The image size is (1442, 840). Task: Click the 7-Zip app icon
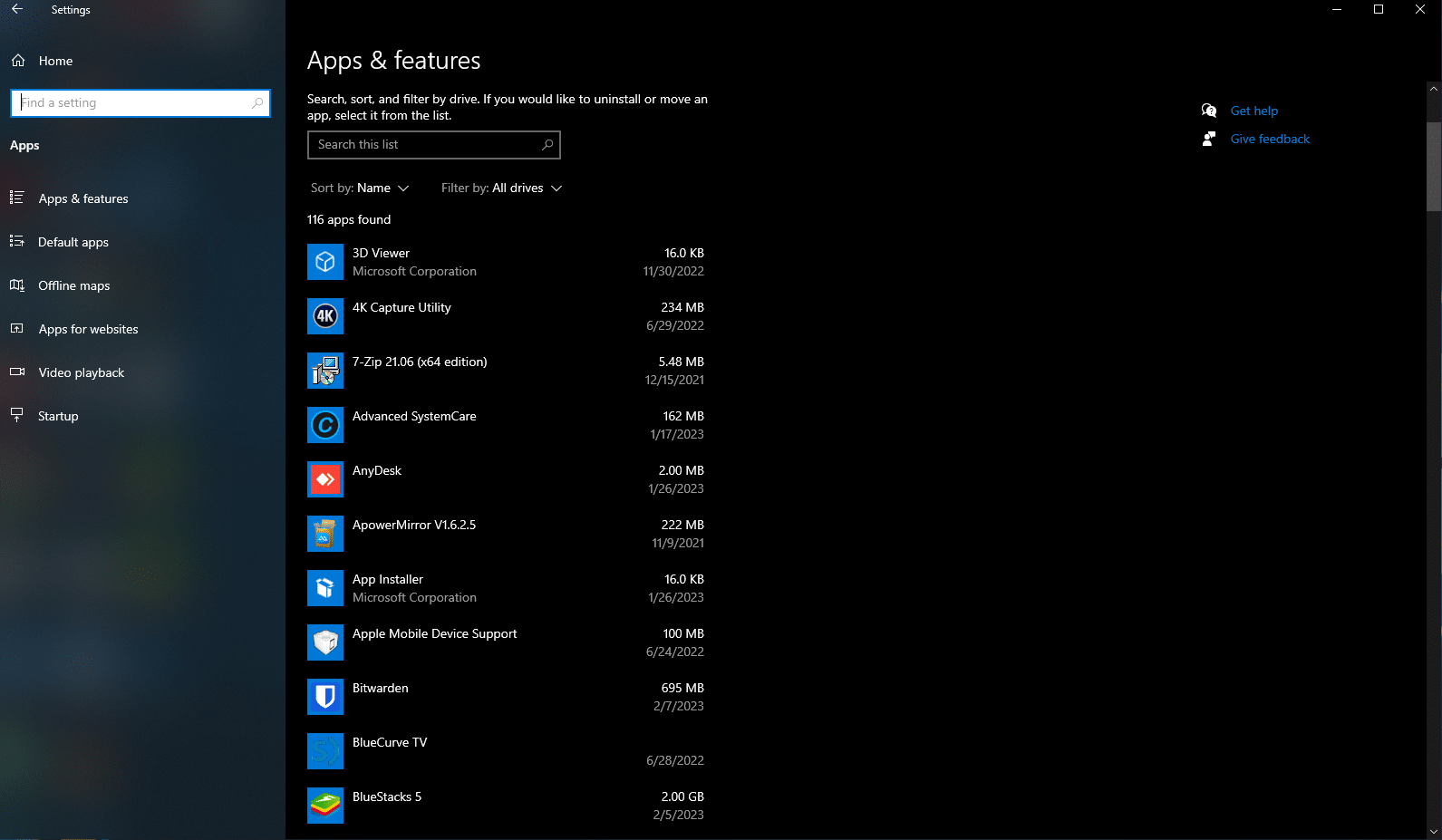pos(325,371)
